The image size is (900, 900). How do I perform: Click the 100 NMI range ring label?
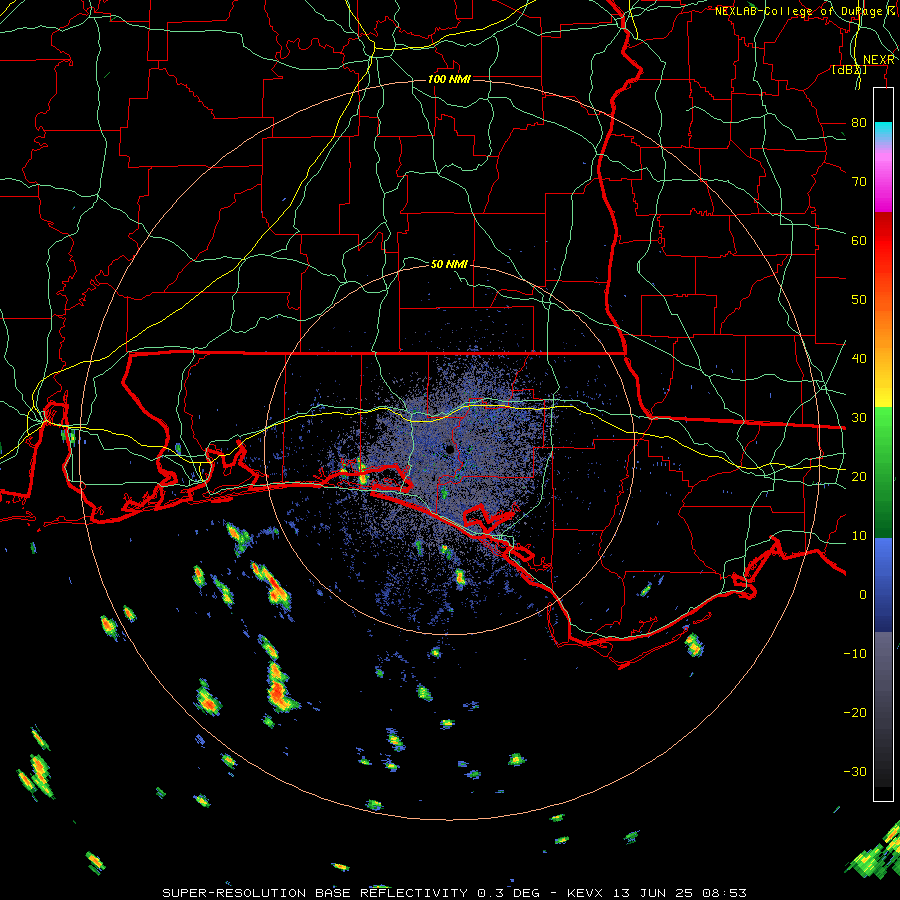[449, 79]
